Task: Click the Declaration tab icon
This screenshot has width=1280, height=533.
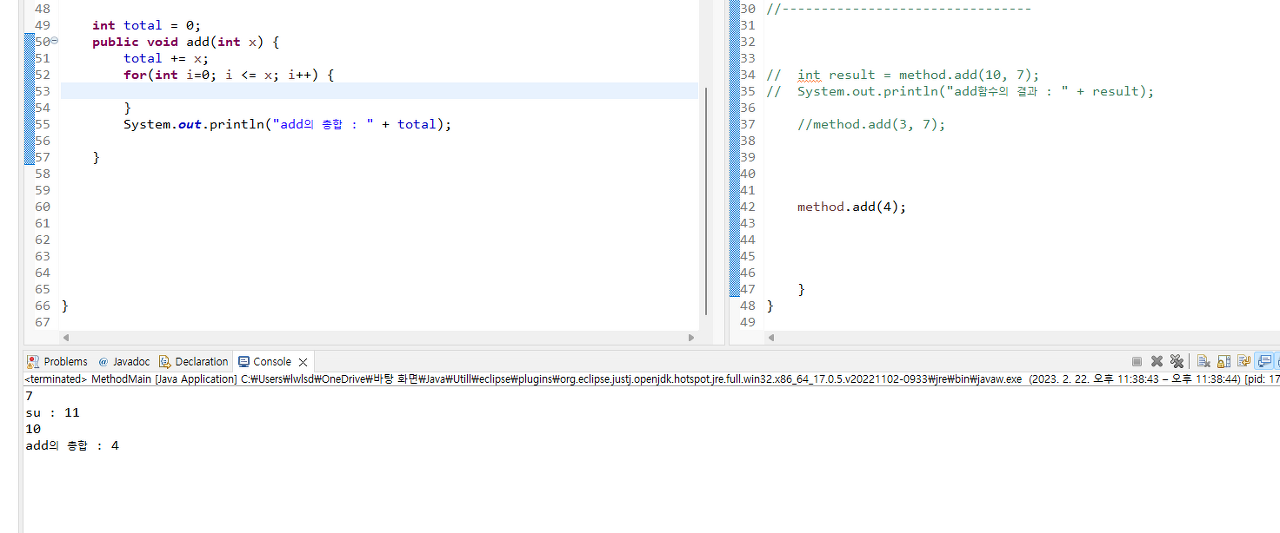Action: (x=165, y=361)
